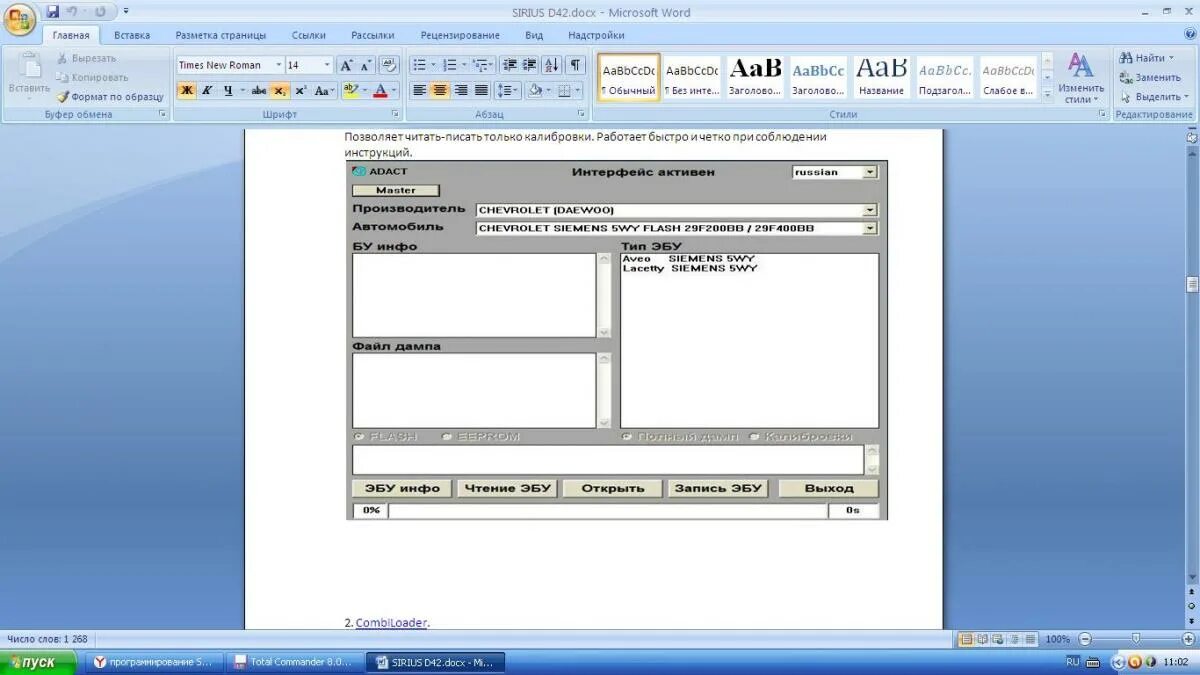
Task: Decrease paragraph indent
Action: (x=510, y=65)
